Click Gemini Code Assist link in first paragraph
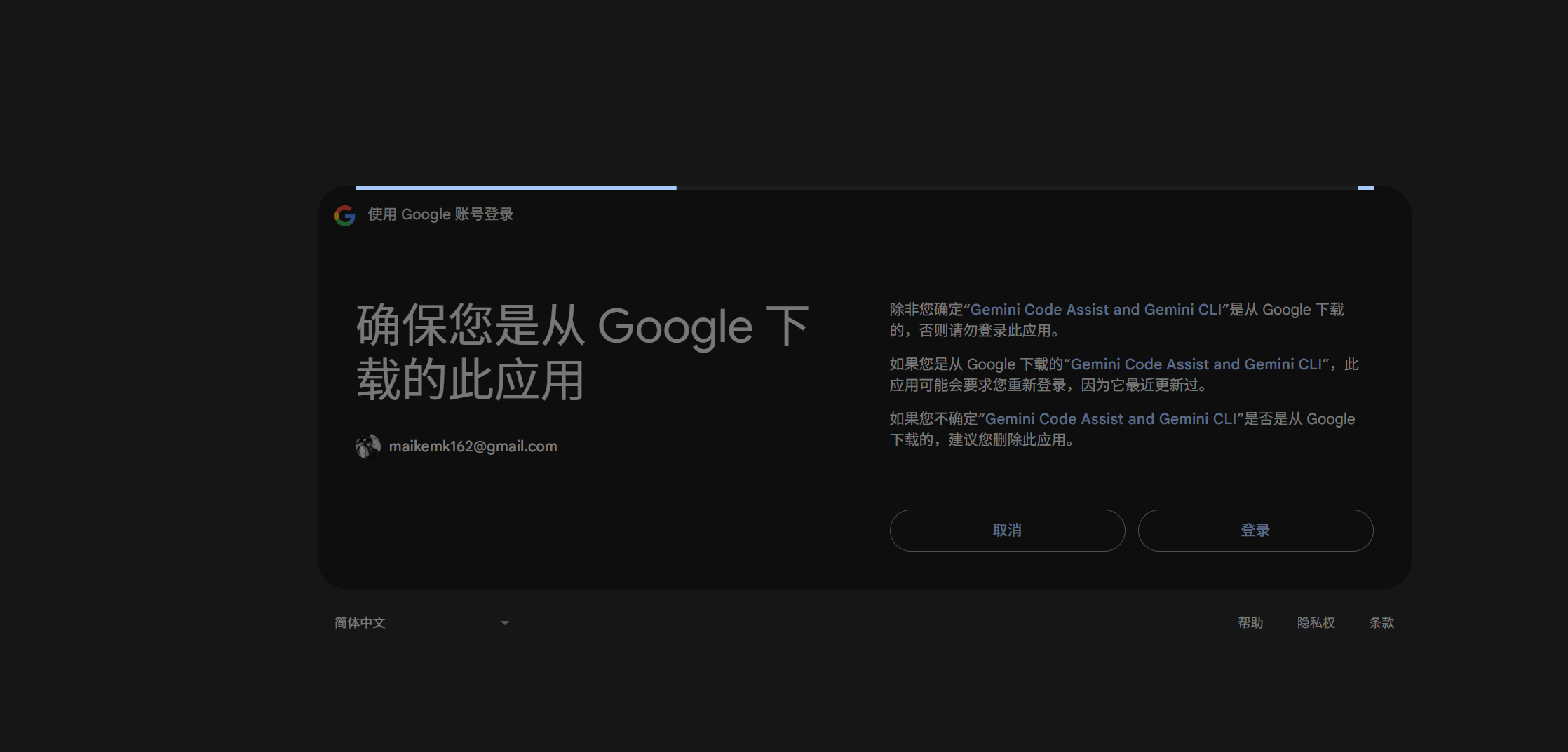 1095,310
